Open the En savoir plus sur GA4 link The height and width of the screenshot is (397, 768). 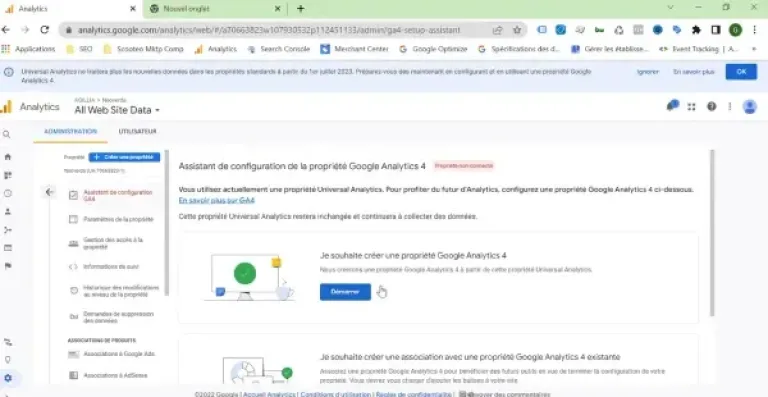pyautogui.click(x=216, y=201)
